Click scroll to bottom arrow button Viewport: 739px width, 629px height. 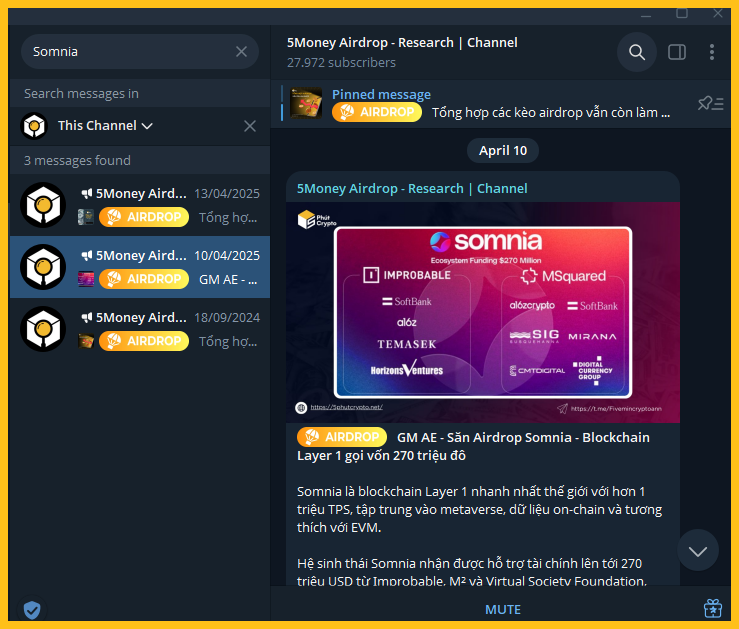point(698,550)
